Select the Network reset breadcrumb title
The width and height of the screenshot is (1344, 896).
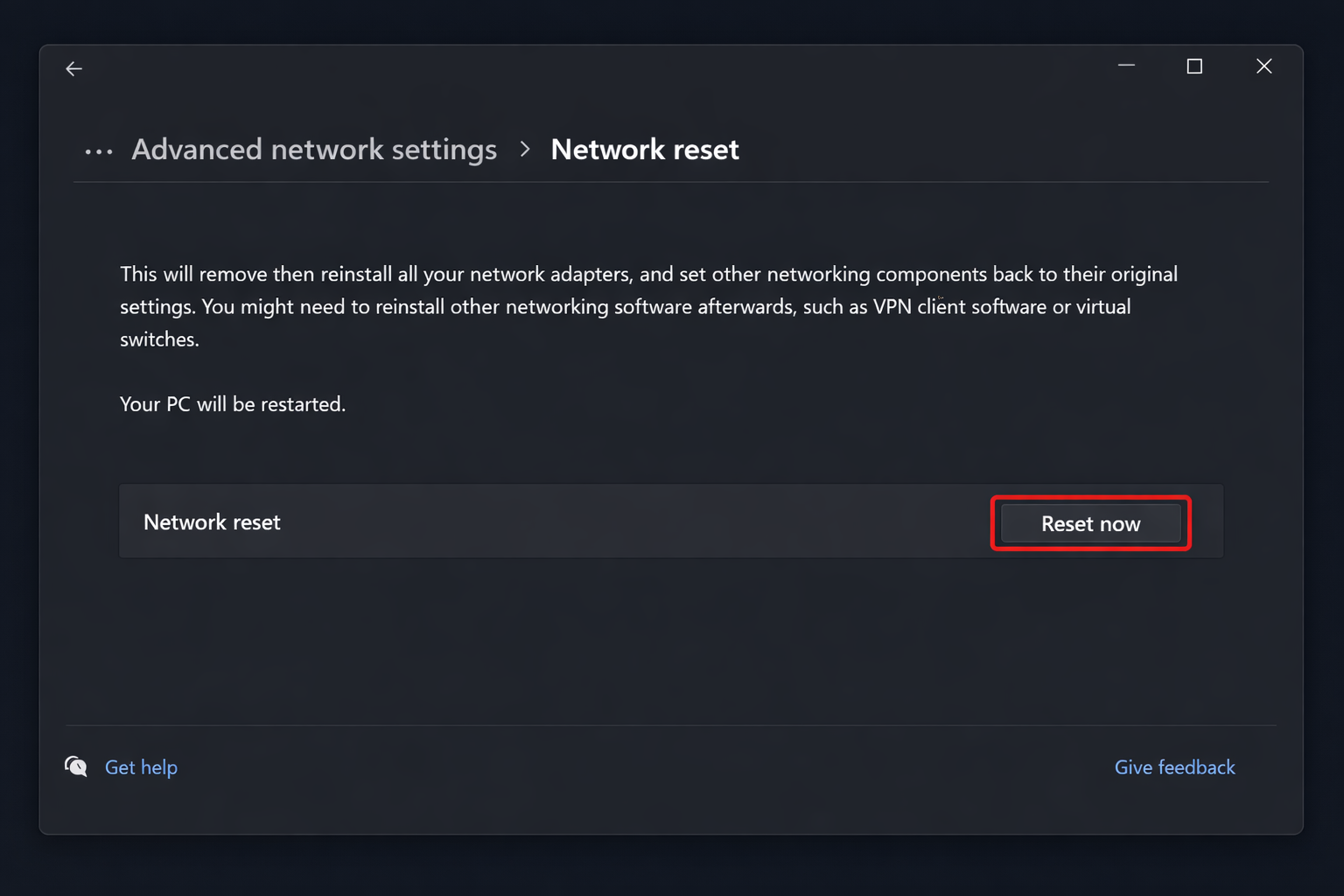point(645,150)
